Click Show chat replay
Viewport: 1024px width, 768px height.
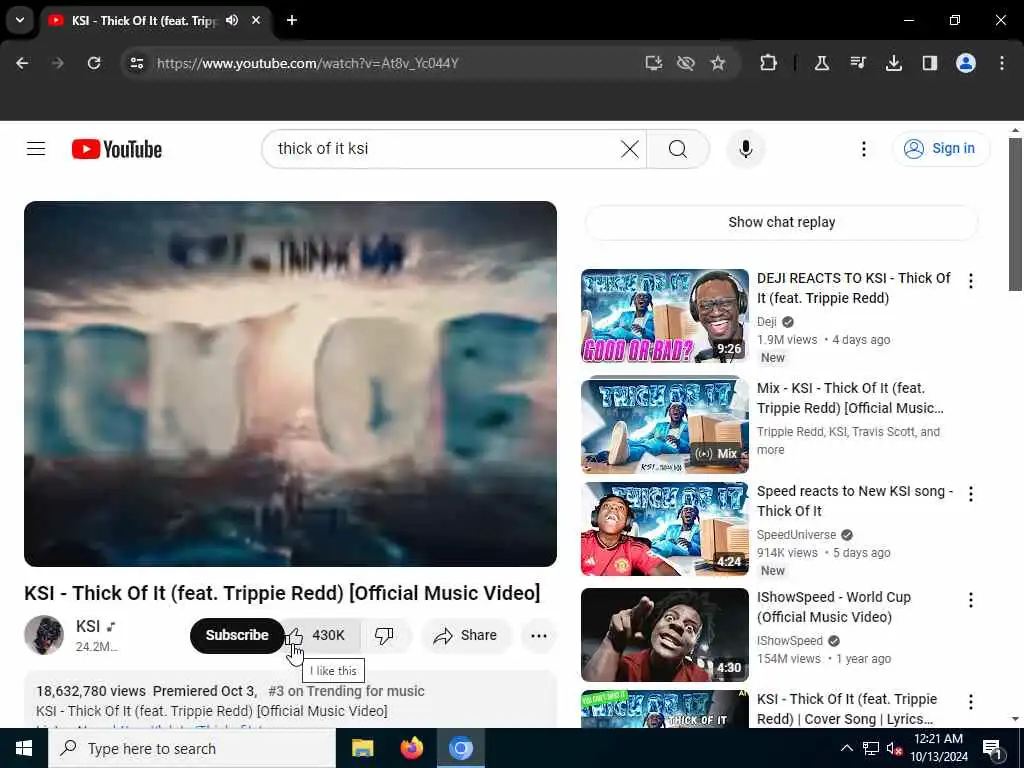pyautogui.click(x=781, y=222)
